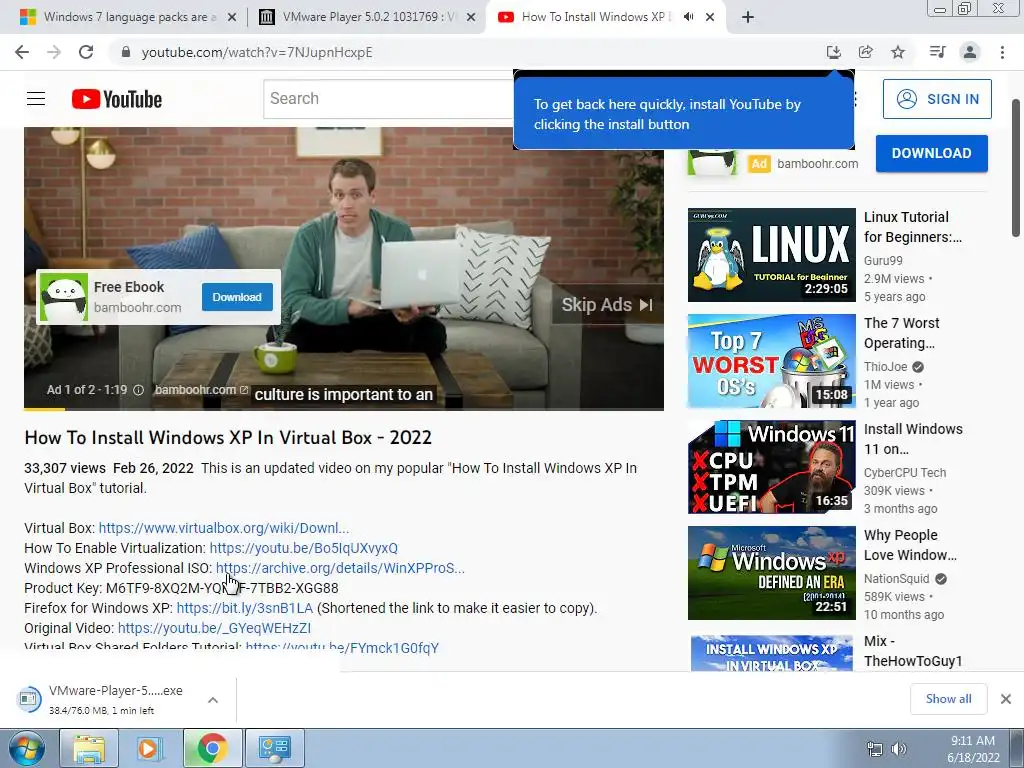The width and height of the screenshot is (1024, 768).
Task: Open Windows Explorer from taskbar
Action: click(x=89, y=748)
